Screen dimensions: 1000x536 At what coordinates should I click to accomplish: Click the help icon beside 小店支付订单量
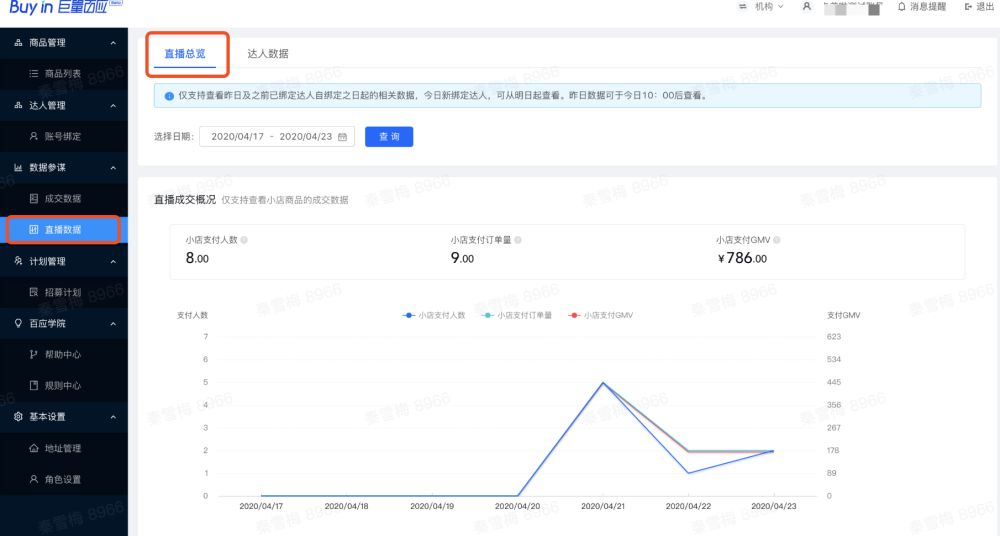[x=519, y=240]
